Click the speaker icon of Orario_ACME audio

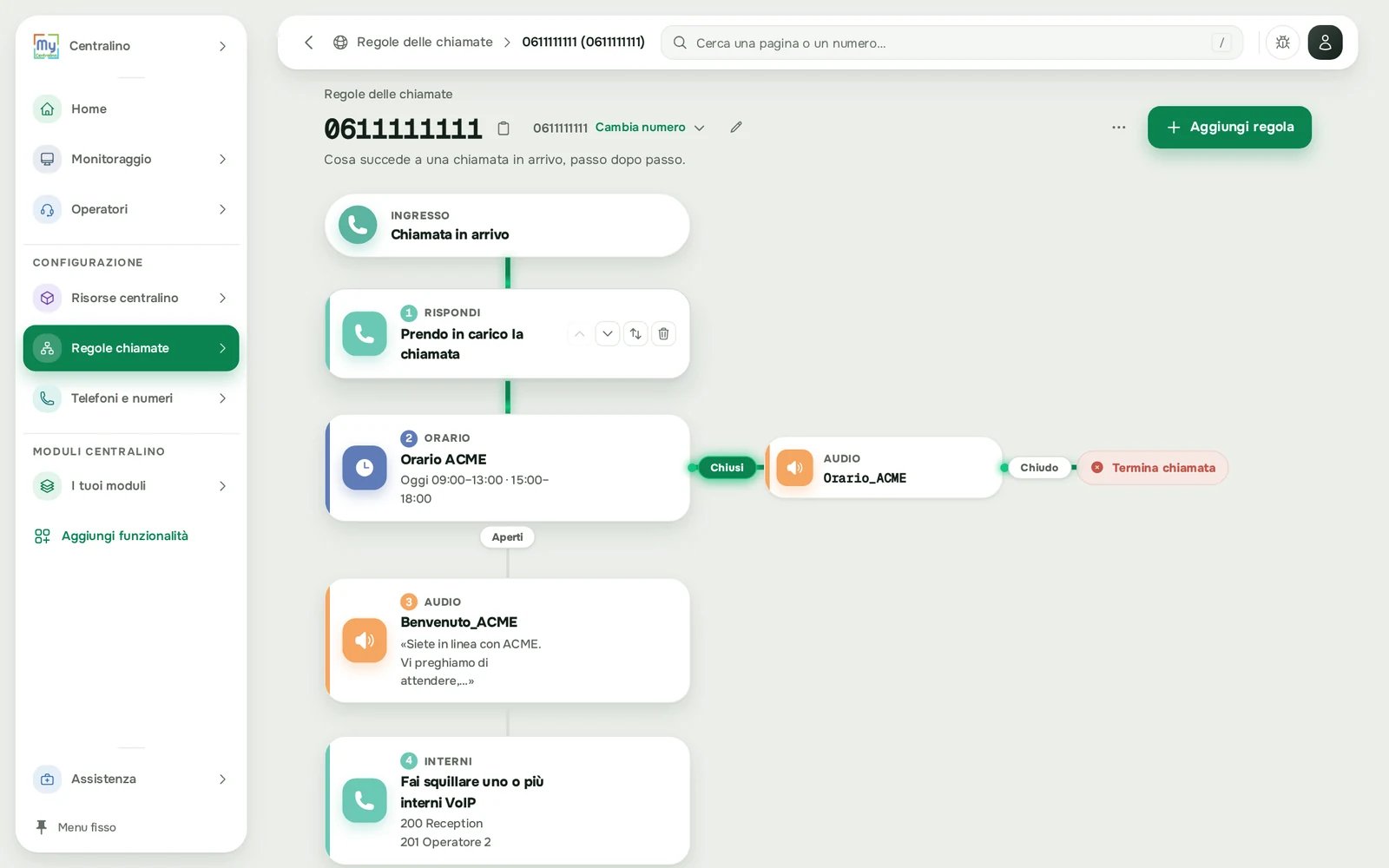tap(794, 468)
